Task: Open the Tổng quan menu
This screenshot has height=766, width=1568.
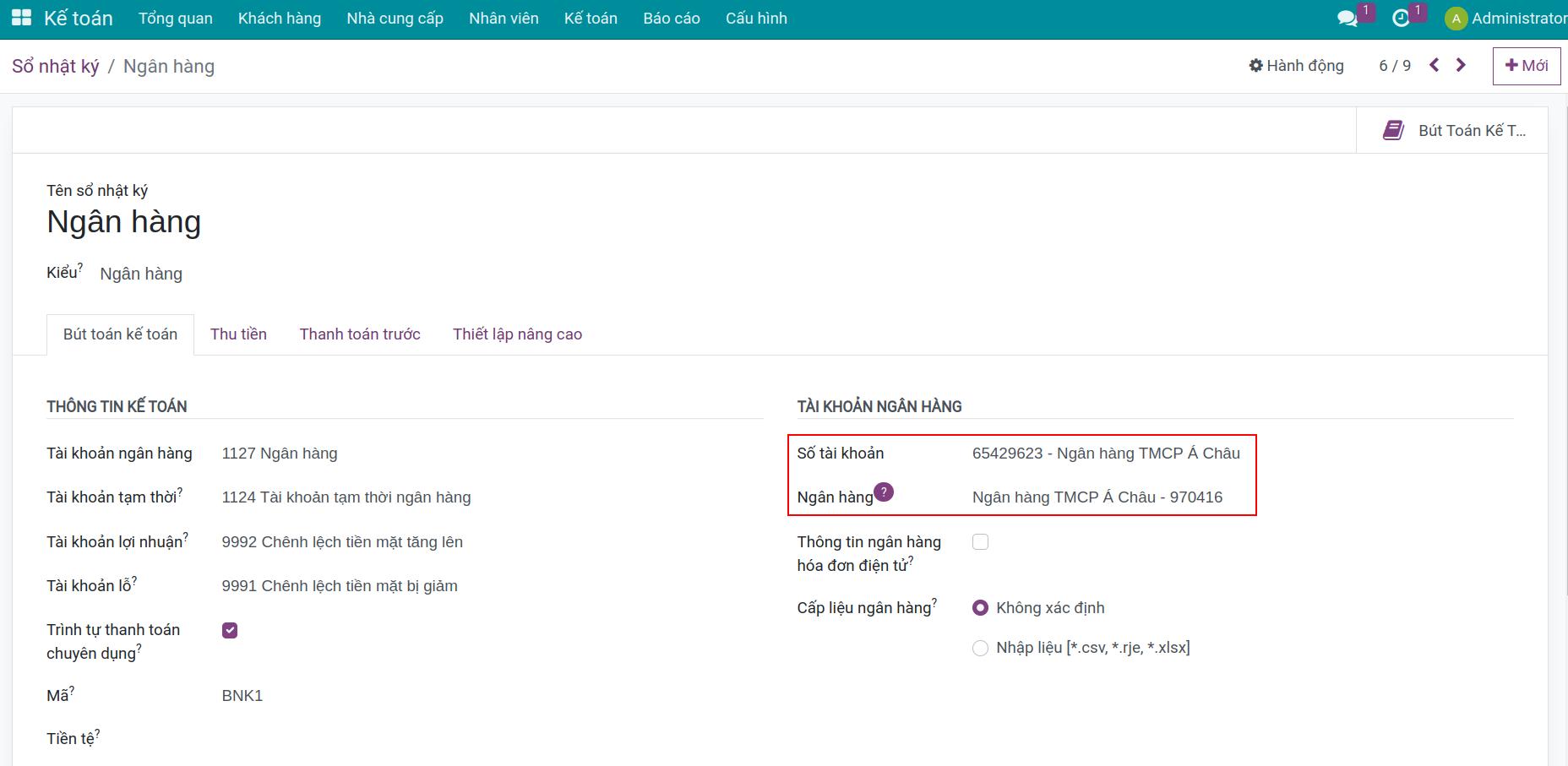Action: coord(176,19)
